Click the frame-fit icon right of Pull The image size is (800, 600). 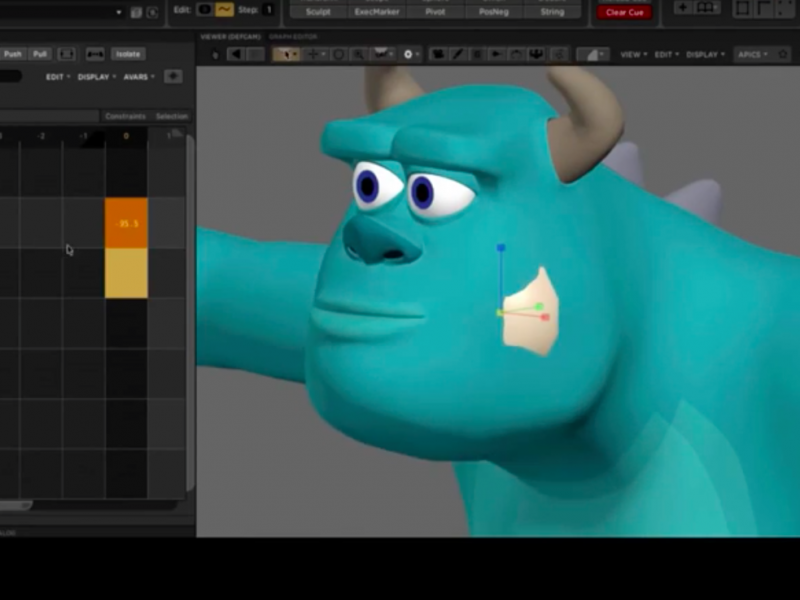tap(66, 54)
